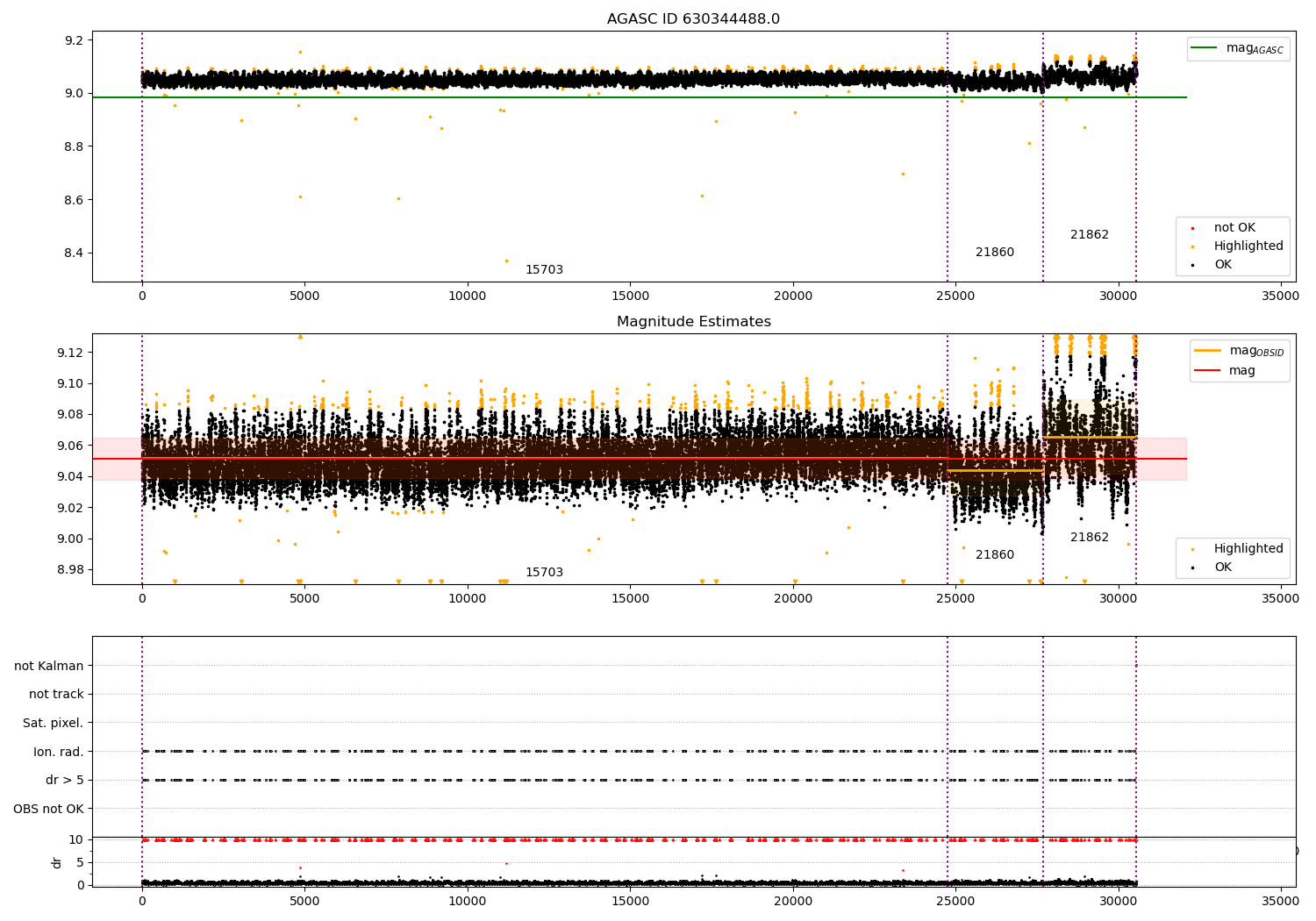
Task: Click the 'not OK' legend entry
Action: point(1234,228)
